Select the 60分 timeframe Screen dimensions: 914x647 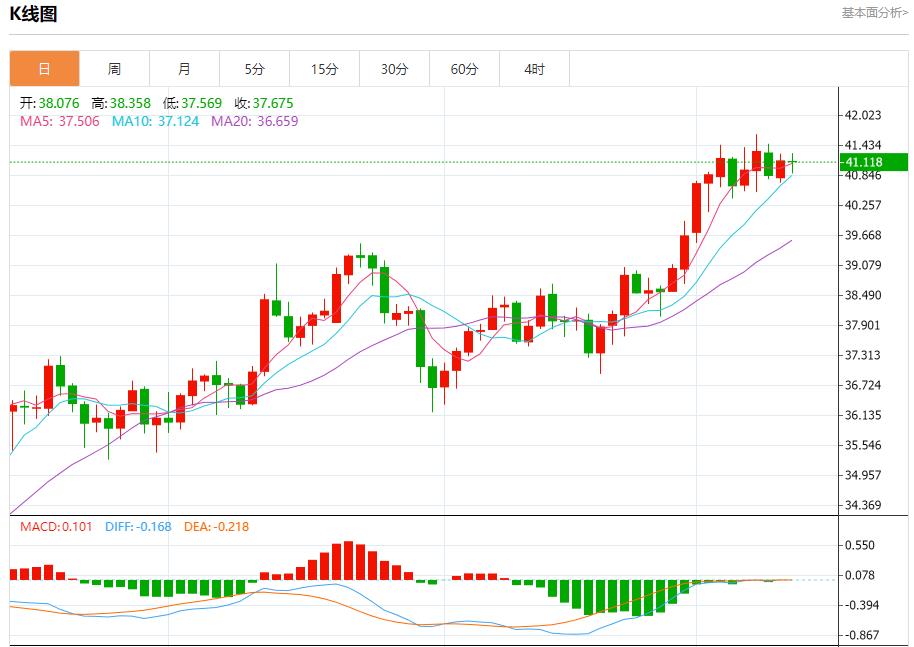pyautogui.click(x=464, y=68)
